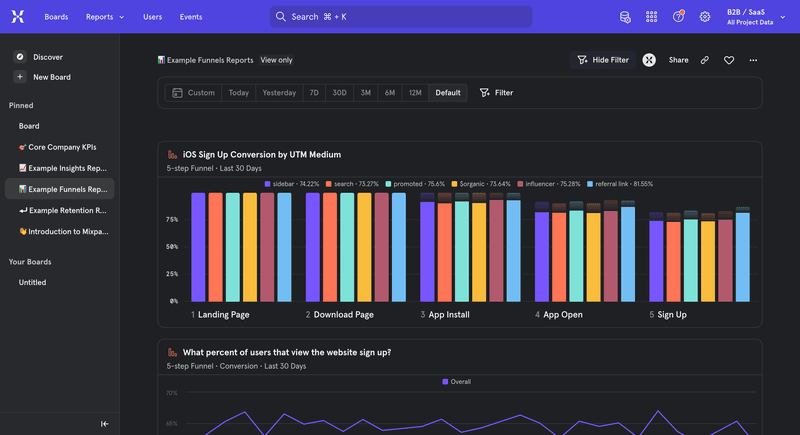
Task: Click the search input field
Action: tap(400, 17)
